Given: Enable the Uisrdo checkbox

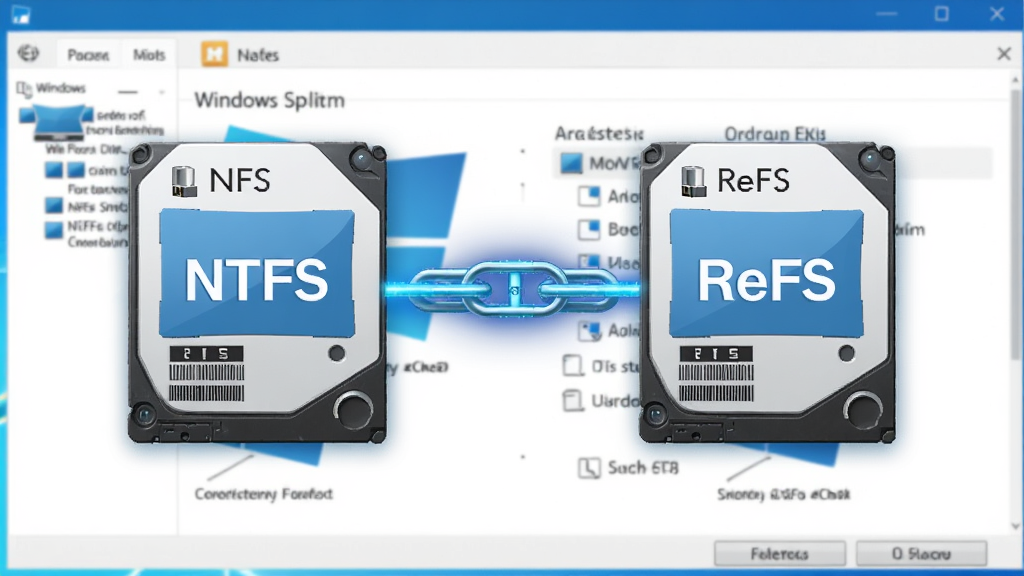Looking at the screenshot, I should tap(573, 400).
